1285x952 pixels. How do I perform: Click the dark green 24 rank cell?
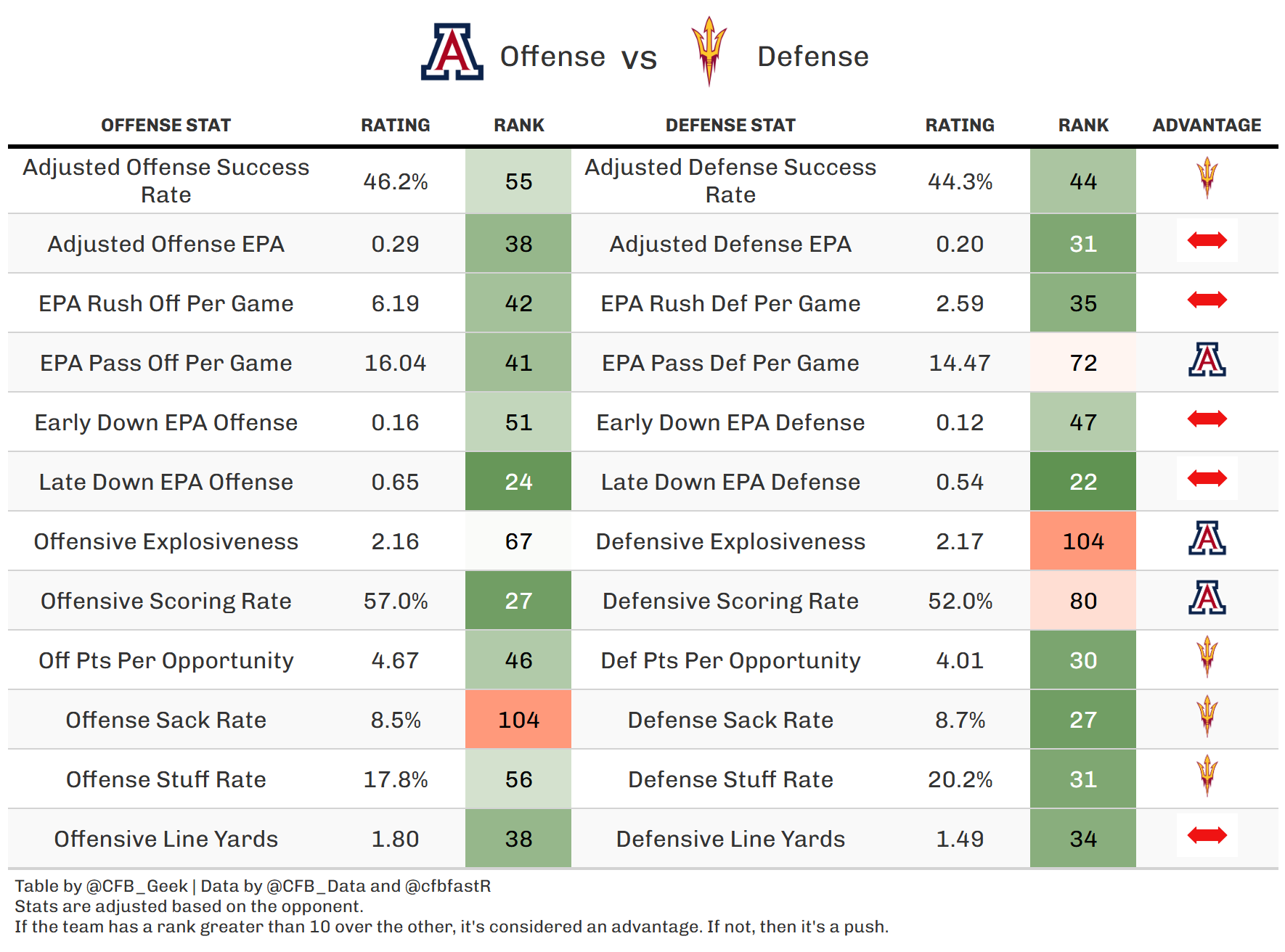point(518,482)
